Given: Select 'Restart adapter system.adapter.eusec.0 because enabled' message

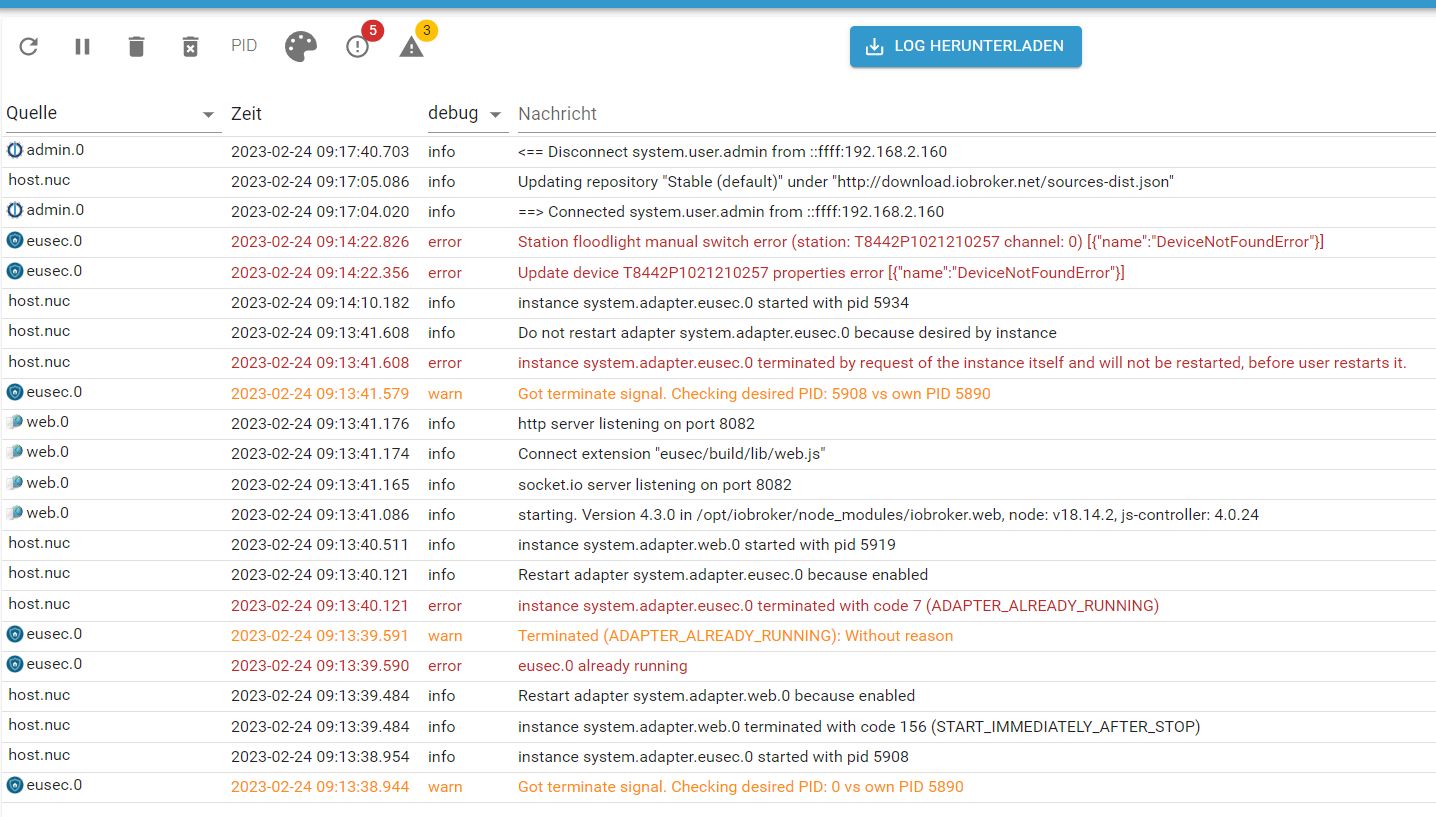Looking at the screenshot, I should (723, 575).
